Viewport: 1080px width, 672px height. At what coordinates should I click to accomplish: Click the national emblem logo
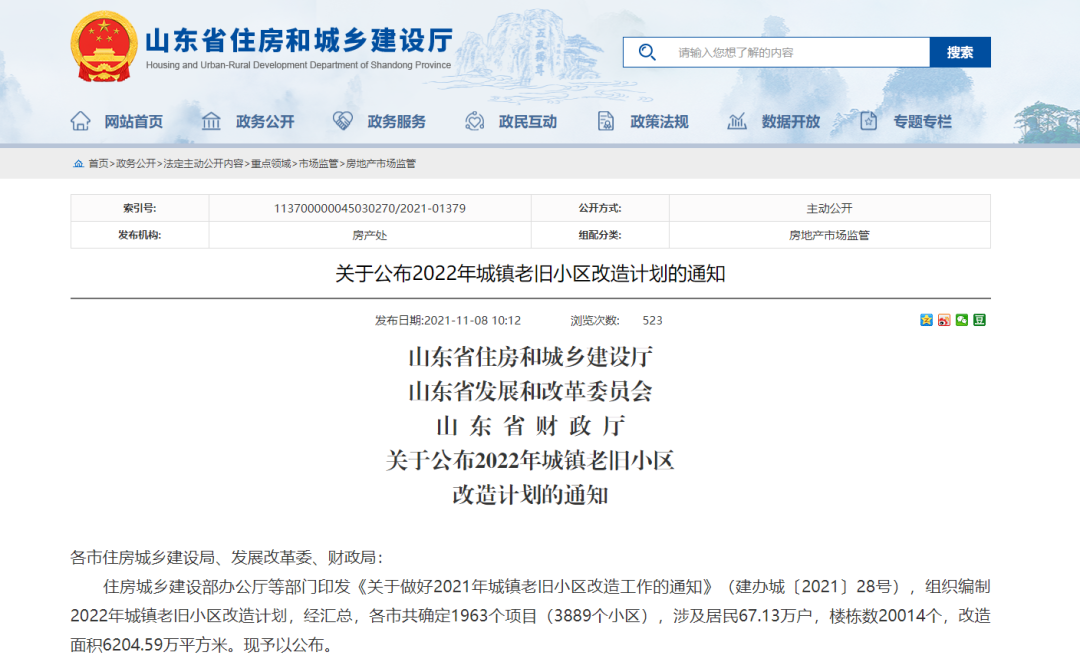coord(103,47)
